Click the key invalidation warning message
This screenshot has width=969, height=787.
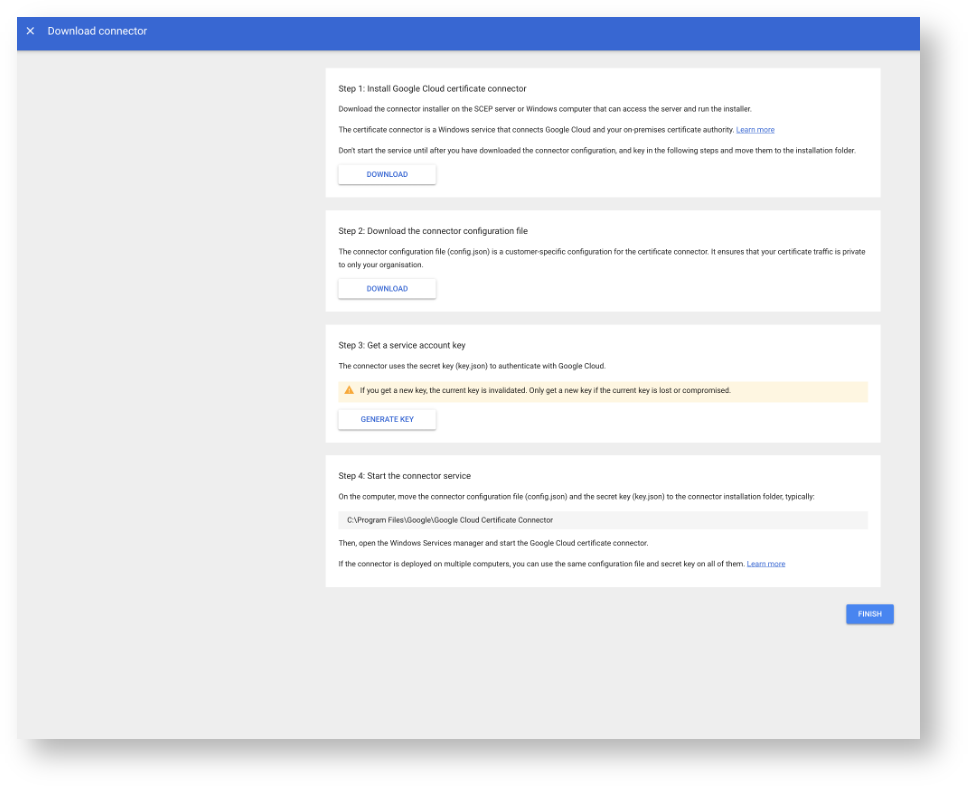(545, 391)
